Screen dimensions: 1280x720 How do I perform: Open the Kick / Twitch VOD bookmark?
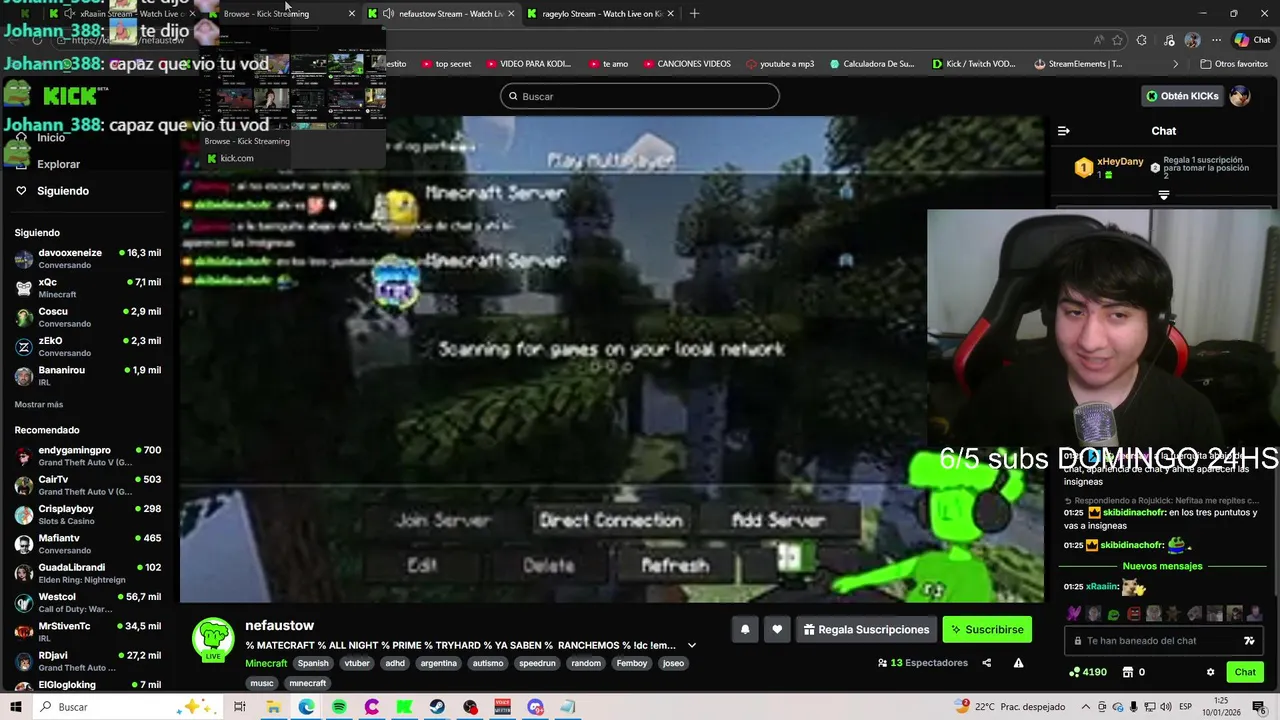pos(973,64)
